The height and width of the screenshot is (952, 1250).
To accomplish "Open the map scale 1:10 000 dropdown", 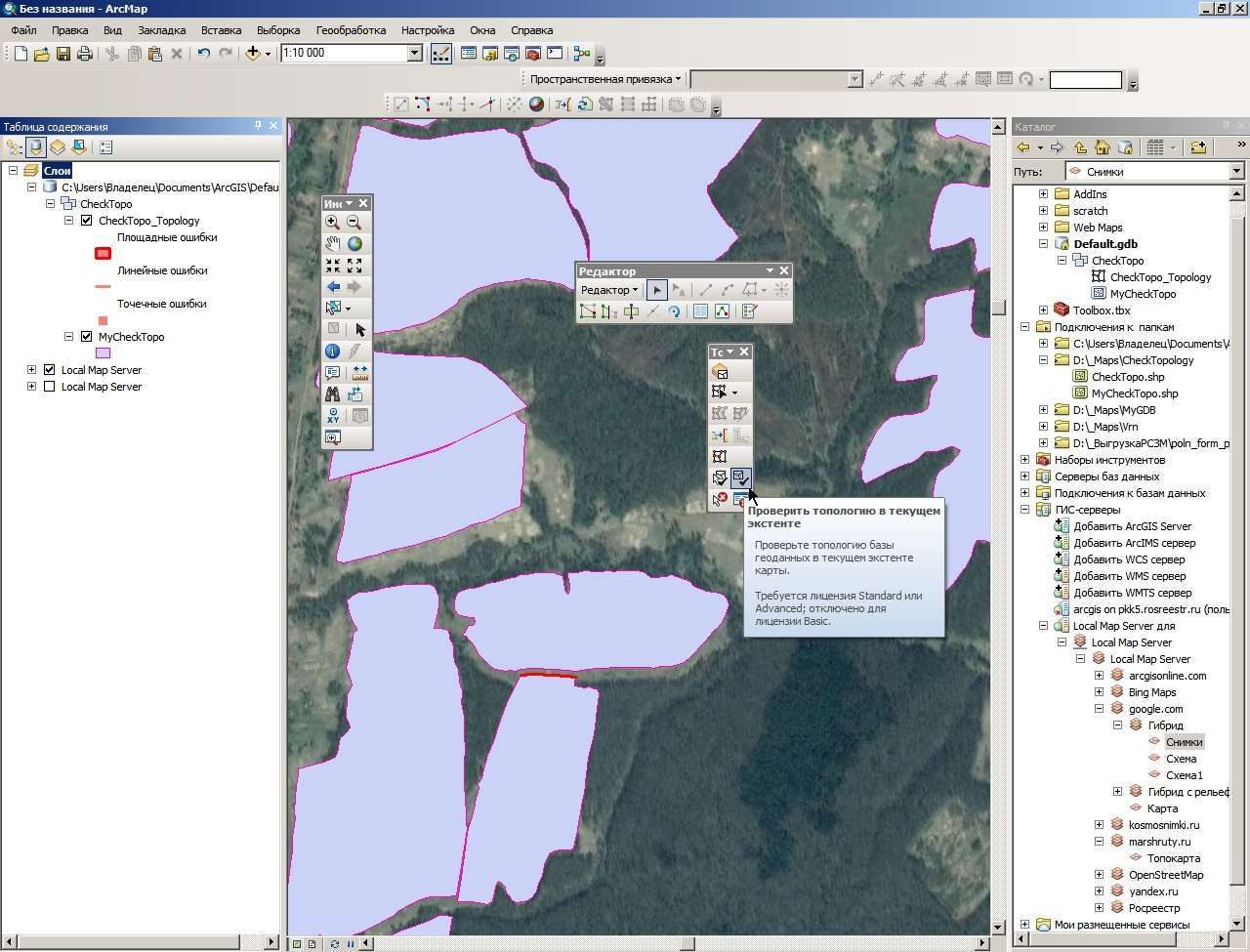I will [414, 54].
